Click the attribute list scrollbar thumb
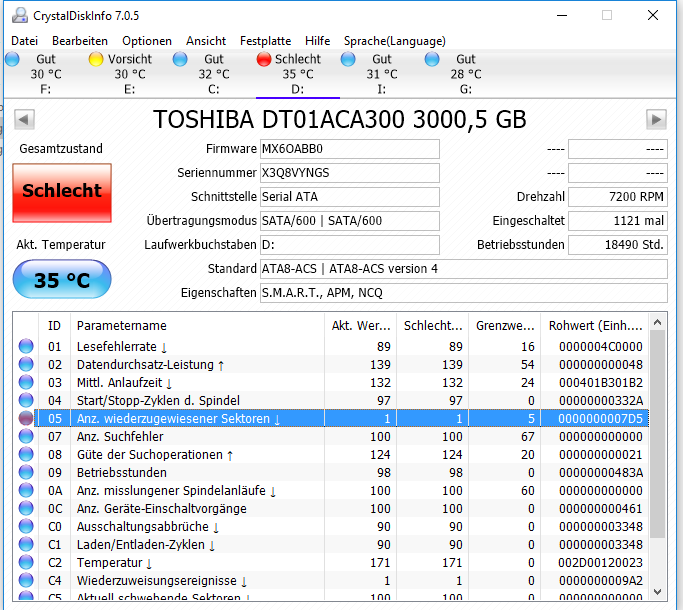The height and width of the screenshot is (610, 683). (x=658, y=434)
